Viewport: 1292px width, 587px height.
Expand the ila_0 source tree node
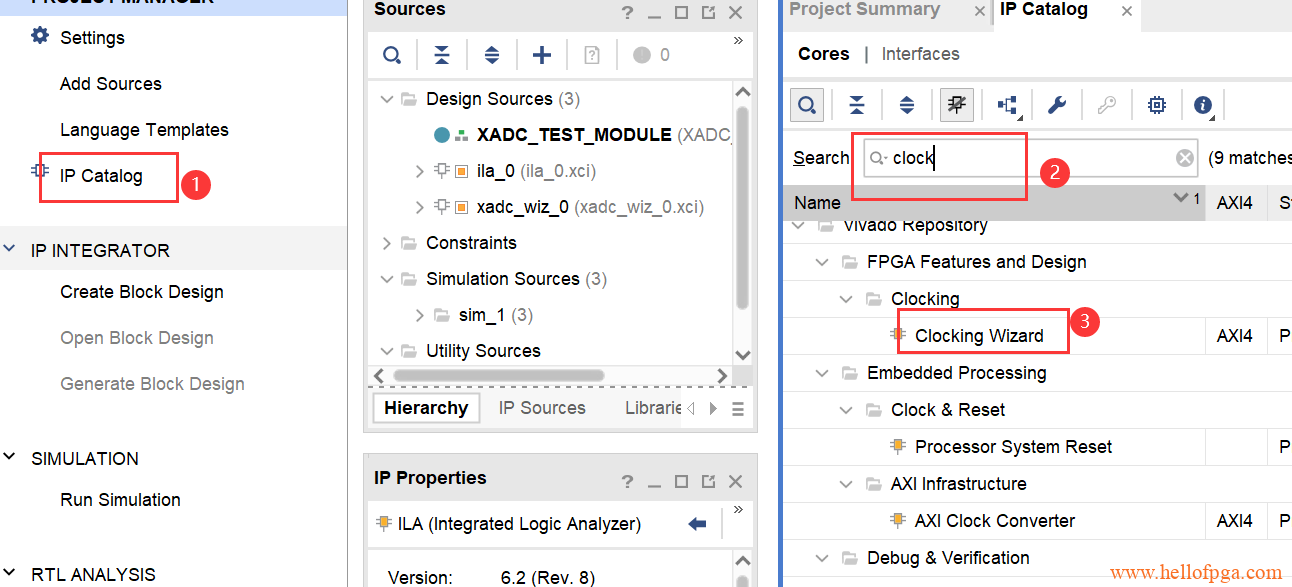point(420,171)
